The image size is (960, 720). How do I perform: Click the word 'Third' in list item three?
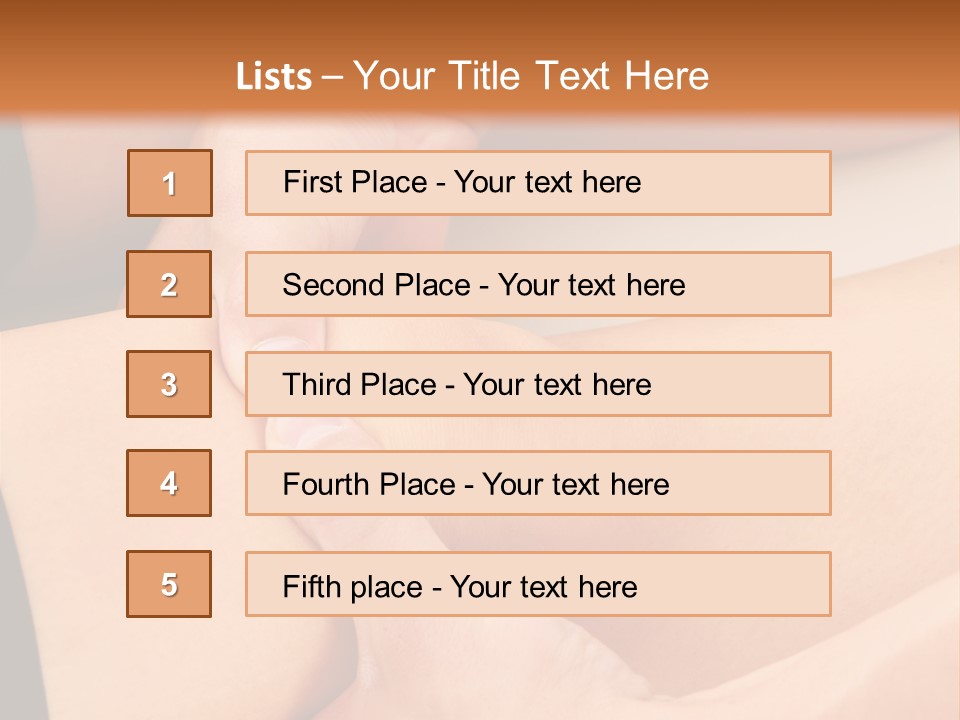[x=316, y=384]
